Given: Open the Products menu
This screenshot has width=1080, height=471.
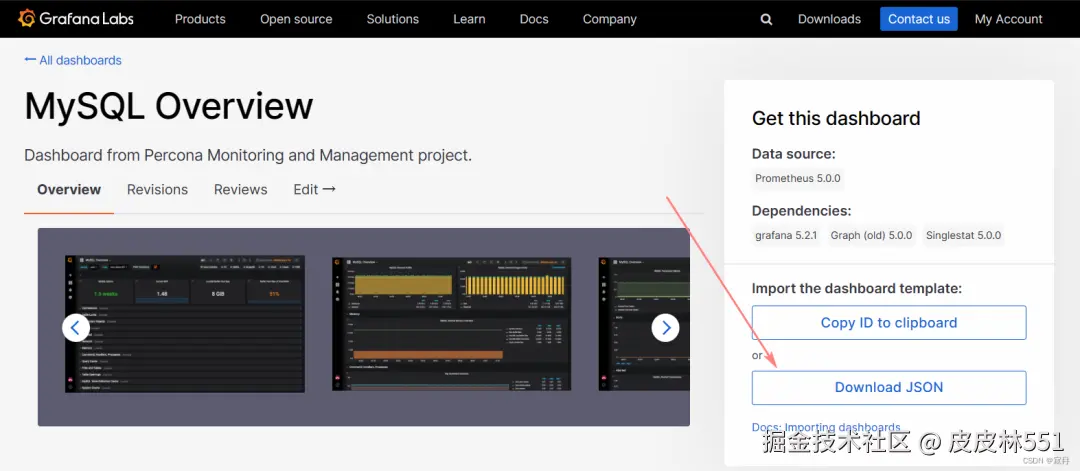Looking at the screenshot, I should (200, 19).
